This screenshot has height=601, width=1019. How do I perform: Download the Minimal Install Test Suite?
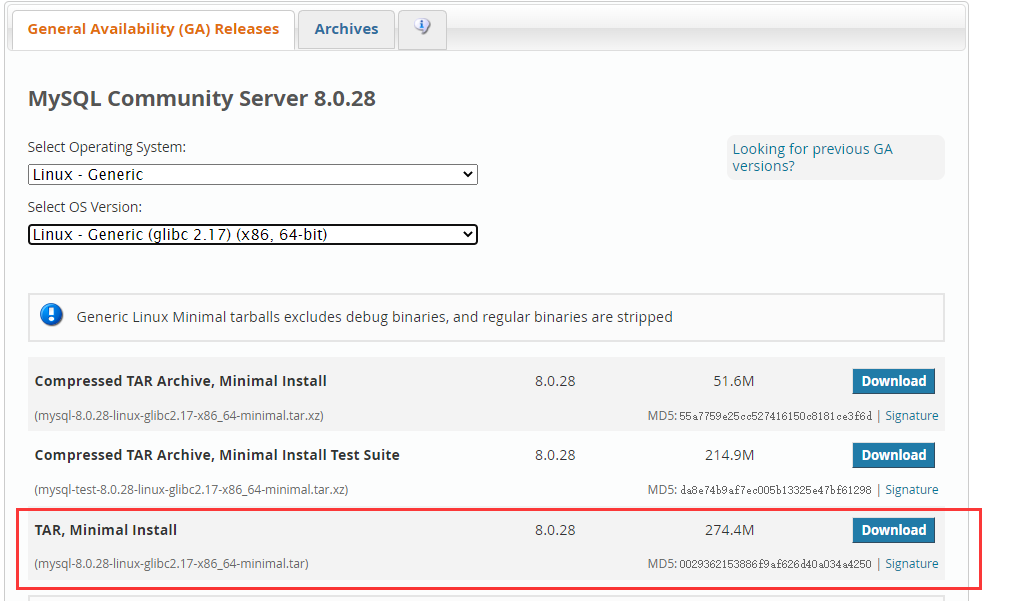(893, 455)
